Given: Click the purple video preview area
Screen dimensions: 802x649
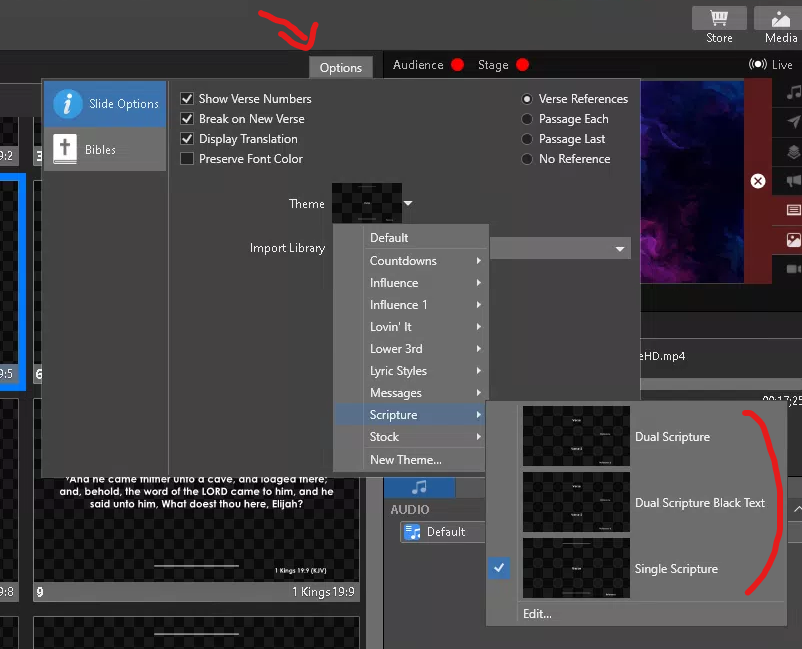Looking at the screenshot, I should [x=692, y=181].
